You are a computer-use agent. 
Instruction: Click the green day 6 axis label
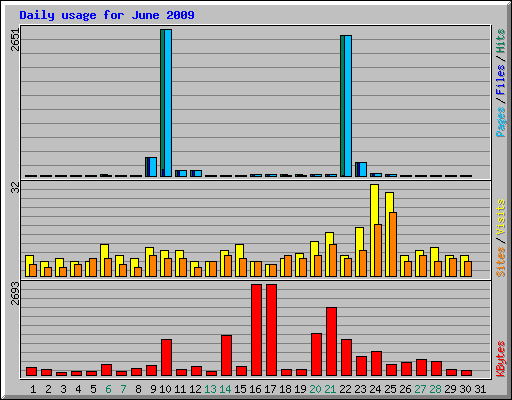coord(108,389)
